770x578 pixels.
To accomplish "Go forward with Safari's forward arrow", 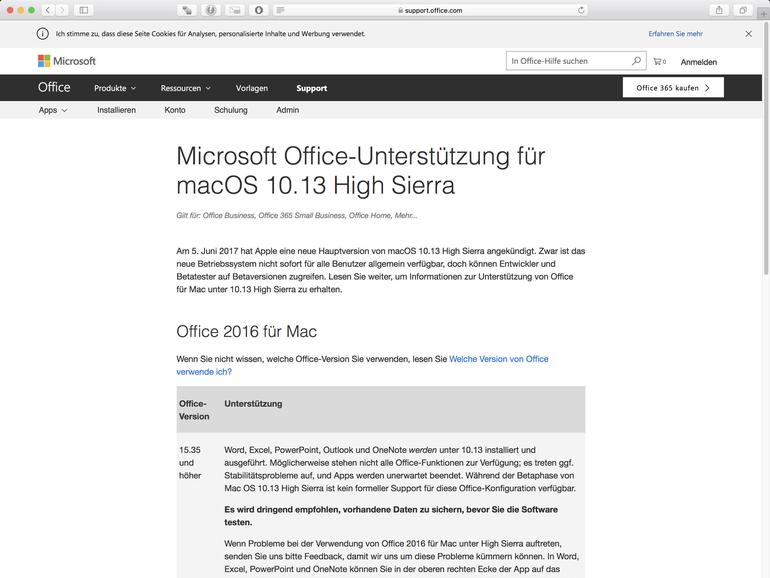I will [x=62, y=10].
